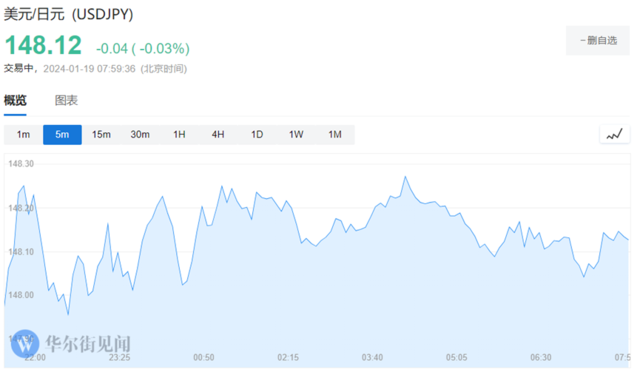Click the 148.30 price axis label
Viewport: 640px width, 372px height.
21,164
